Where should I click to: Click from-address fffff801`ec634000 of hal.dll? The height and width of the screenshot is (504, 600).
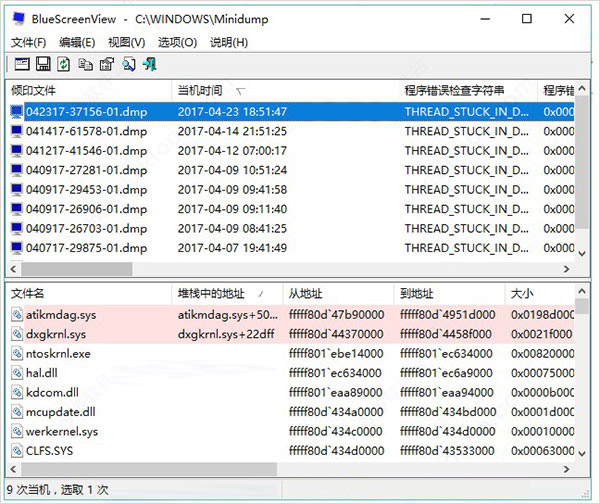pos(335,373)
